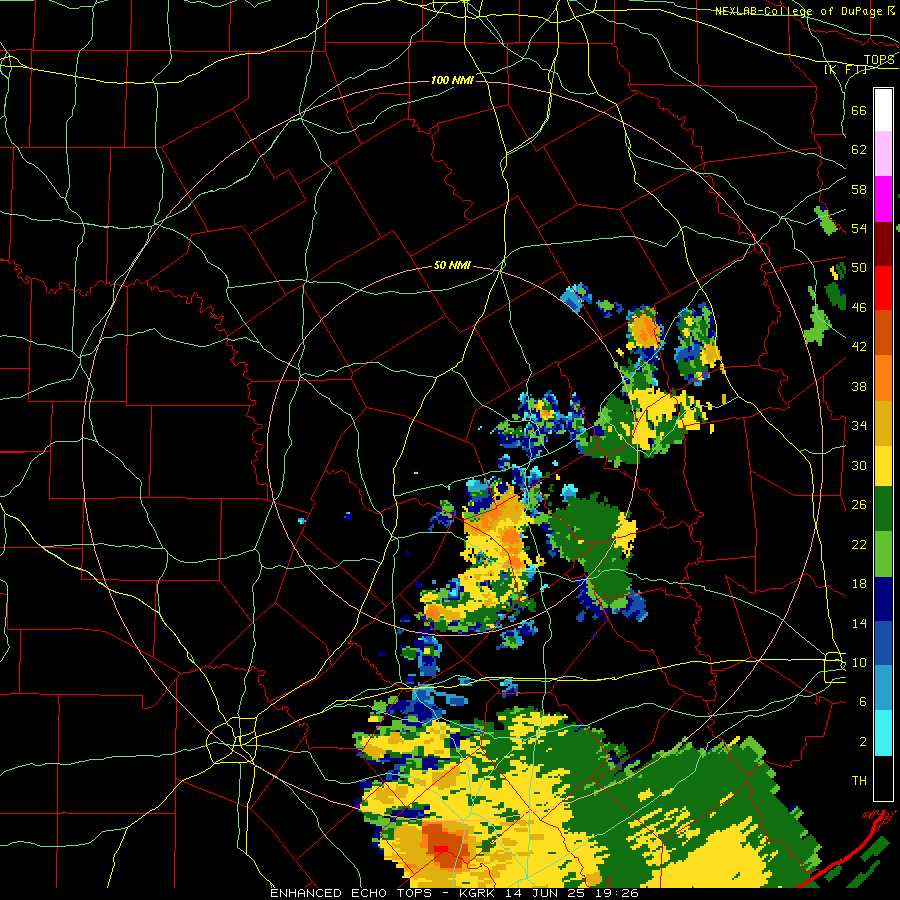The image size is (900, 900).
Task: Click the "19:26" timestamp in caption
Action: 615,893
